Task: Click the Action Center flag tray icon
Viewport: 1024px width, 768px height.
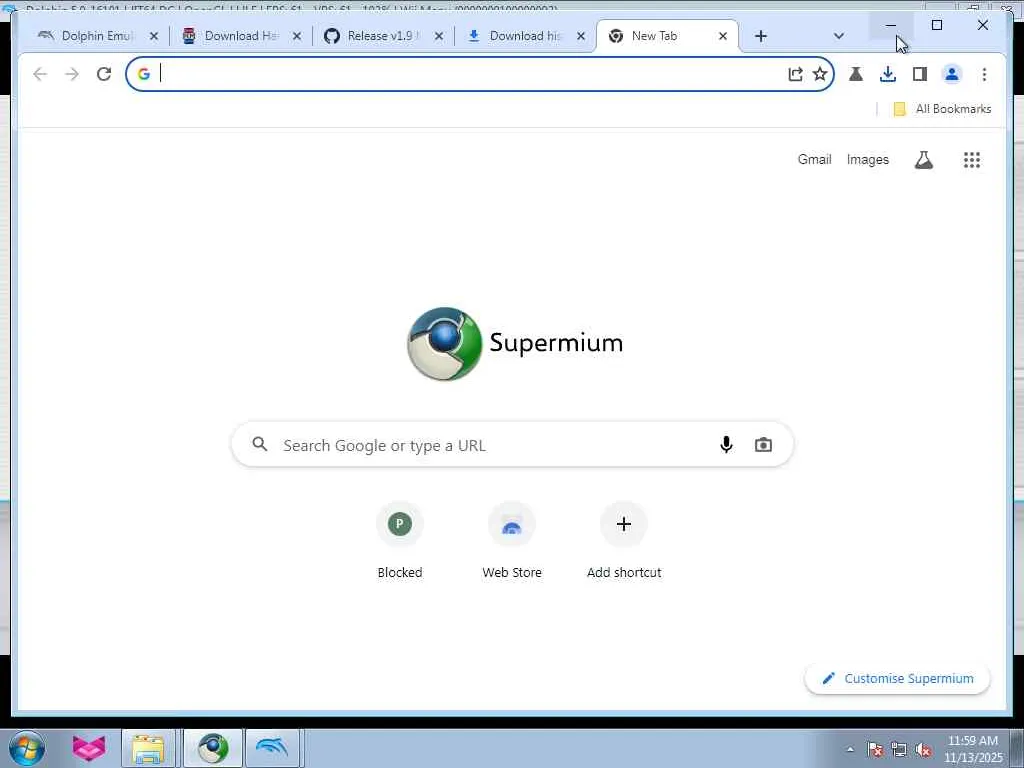Action: tap(876, 750)
